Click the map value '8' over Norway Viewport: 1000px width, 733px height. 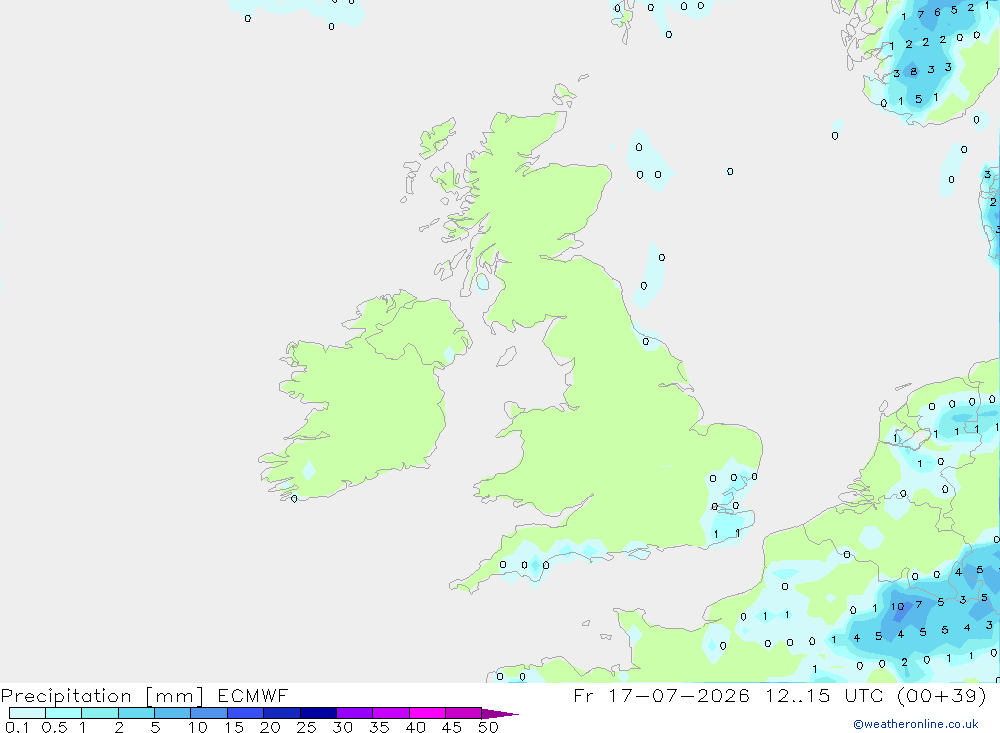pyautogui.click(x=913, y=71)
